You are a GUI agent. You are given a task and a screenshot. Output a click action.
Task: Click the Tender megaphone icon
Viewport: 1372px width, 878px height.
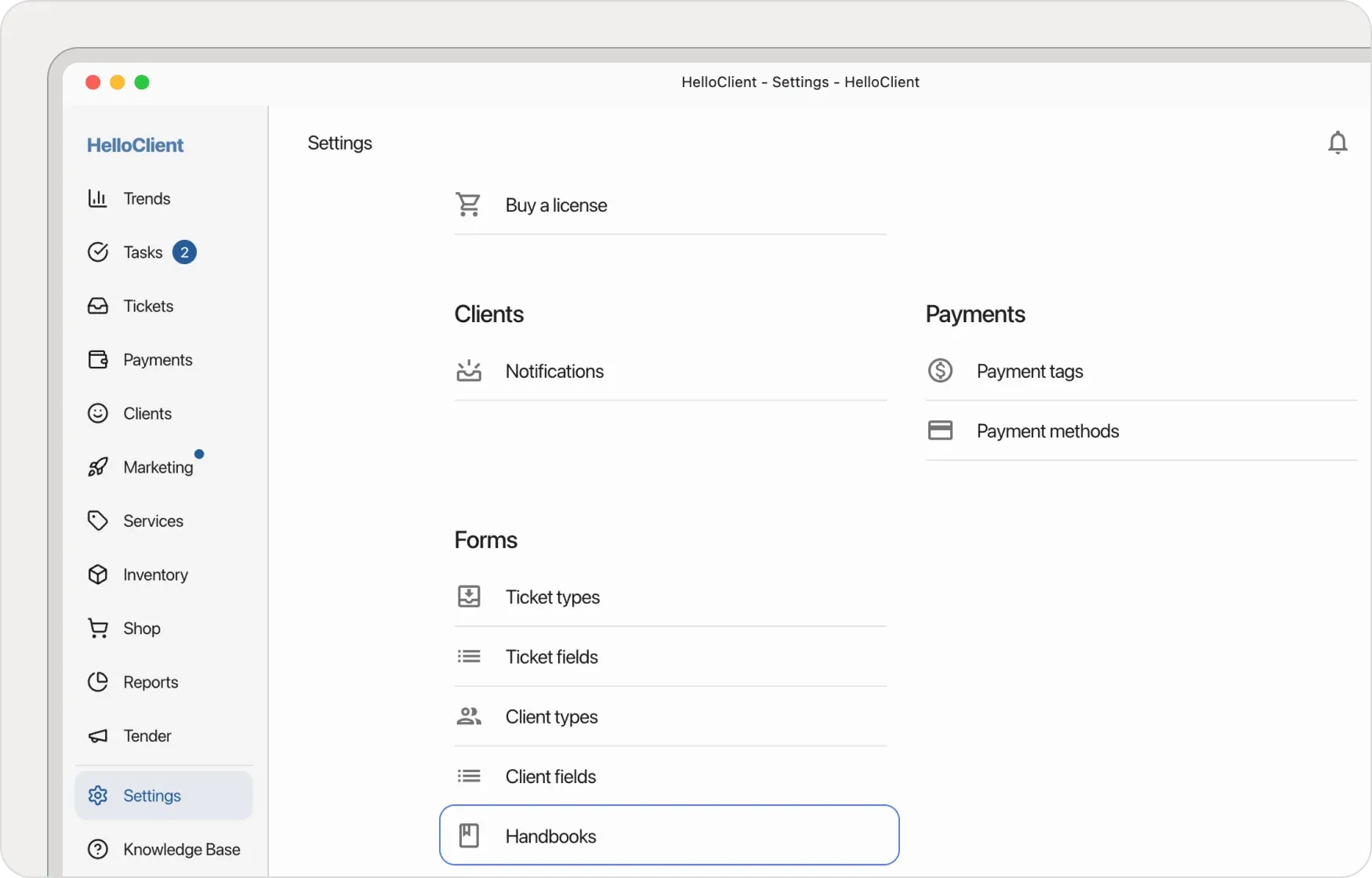coord(97,736)
